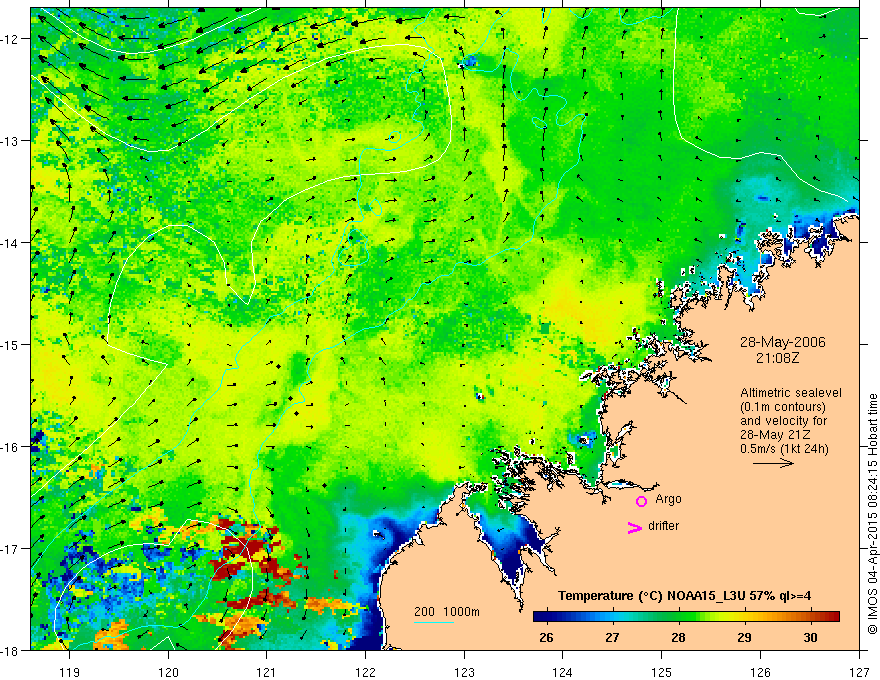Click latitude axis label -14

pyautogui.click(x=11, y=243)
